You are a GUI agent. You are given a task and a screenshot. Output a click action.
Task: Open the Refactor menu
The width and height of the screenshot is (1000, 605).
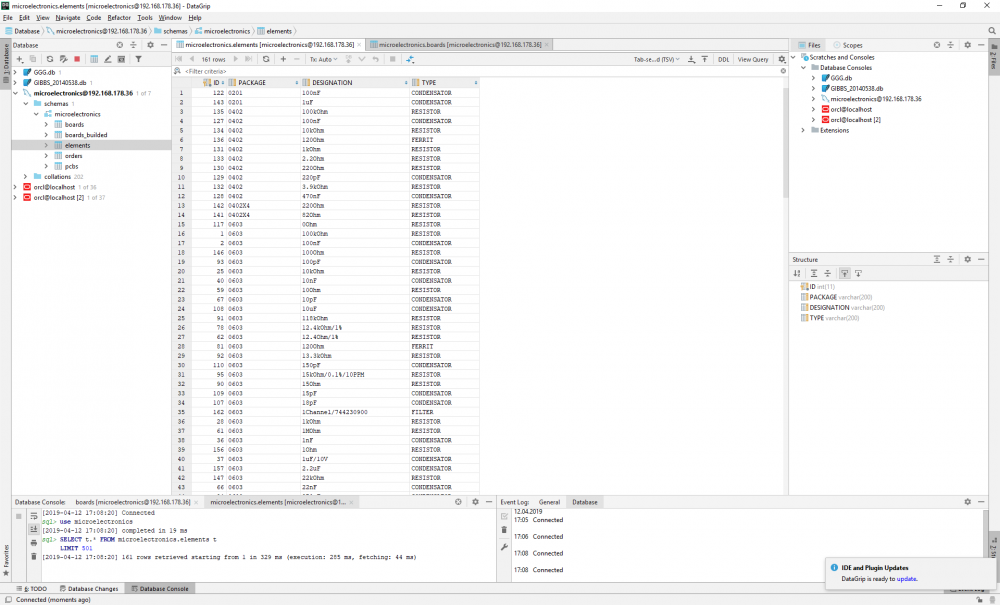point(119,18)
